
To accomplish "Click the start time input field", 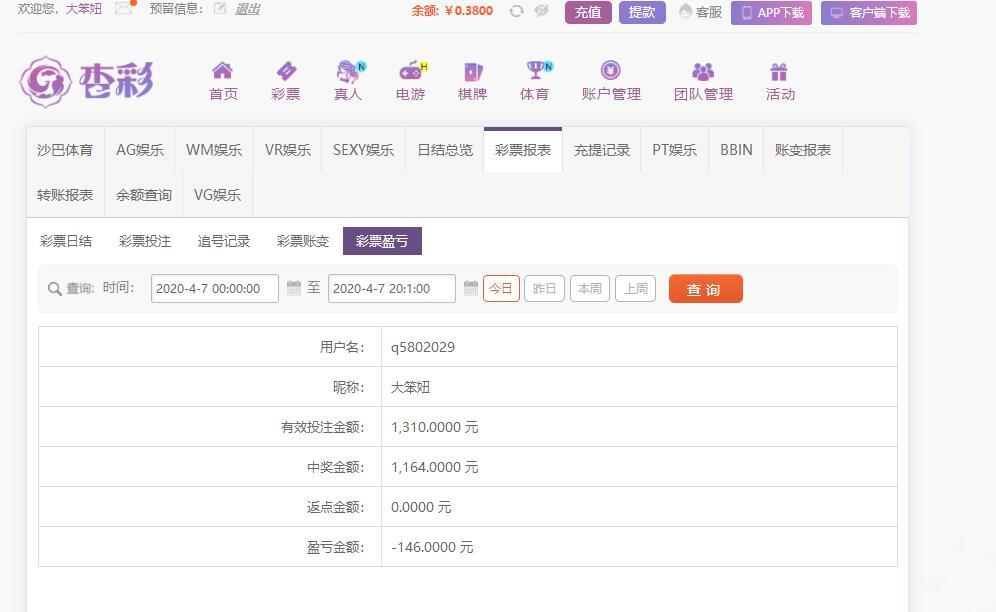I will [x=214, y=288].
